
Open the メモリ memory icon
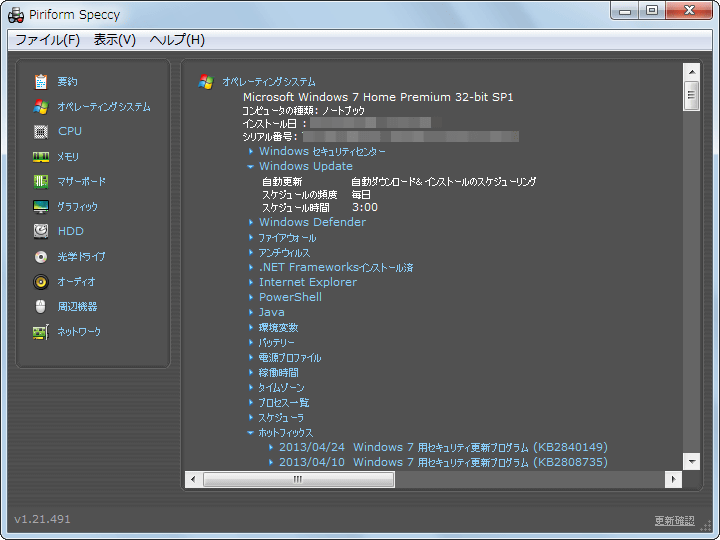tap(41, 157)
